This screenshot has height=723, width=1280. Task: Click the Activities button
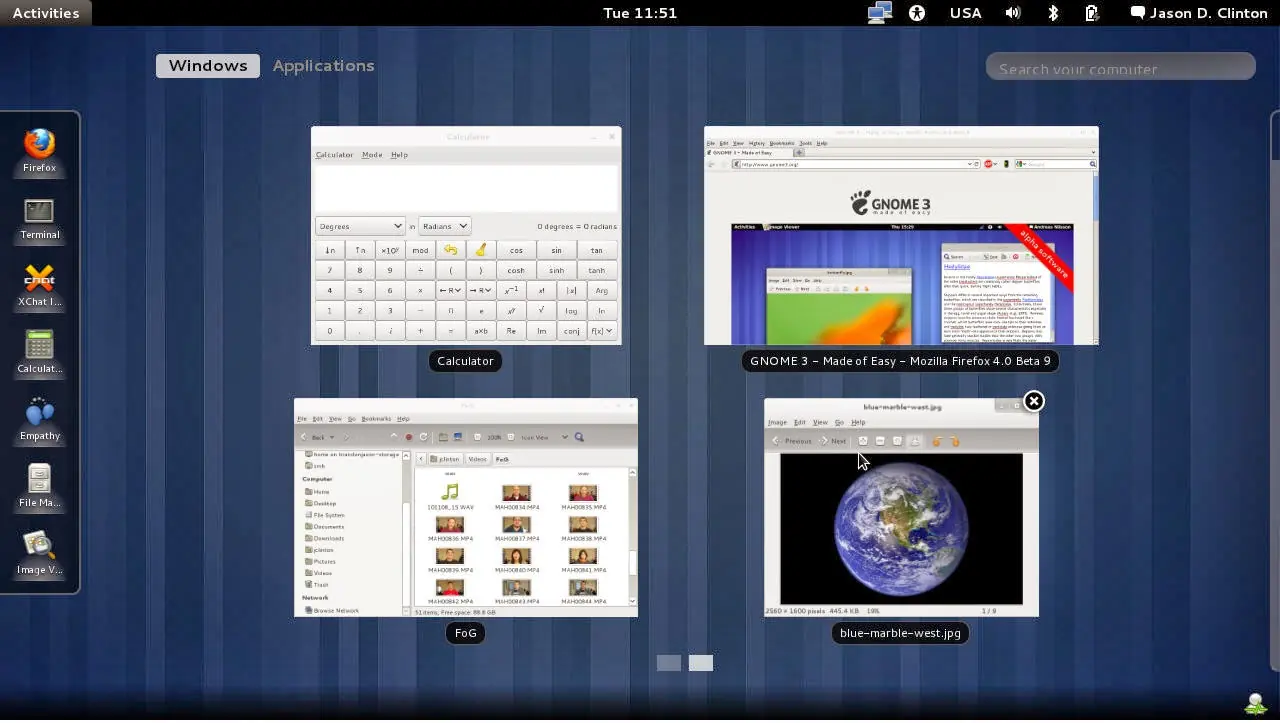(x=46, y=13)
